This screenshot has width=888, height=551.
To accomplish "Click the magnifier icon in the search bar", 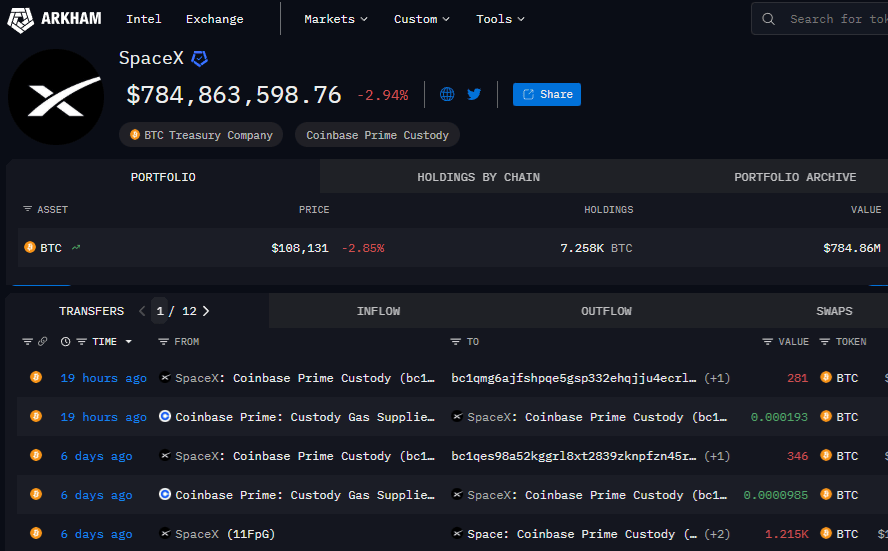I will 768,19.
